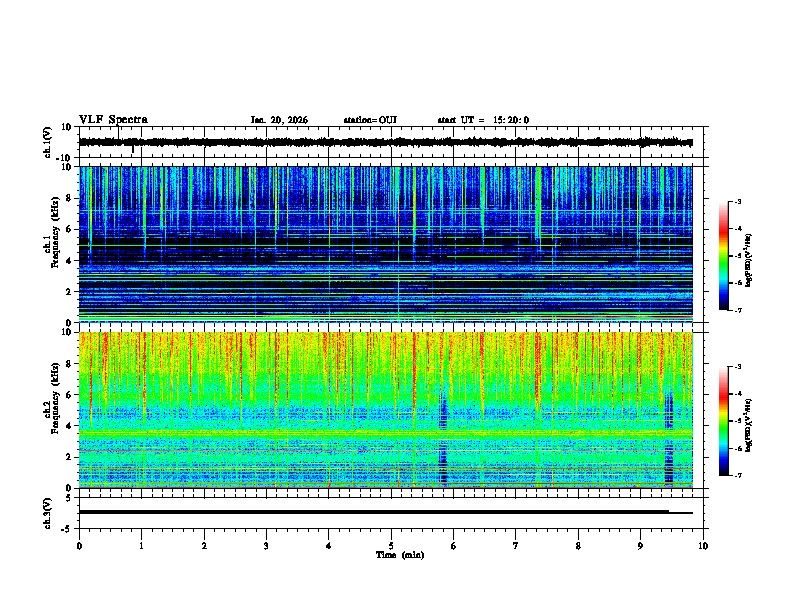Click time axis tick label "8"
The width and height of the screenshot is (792, 612).
click(x=578, y=546)
